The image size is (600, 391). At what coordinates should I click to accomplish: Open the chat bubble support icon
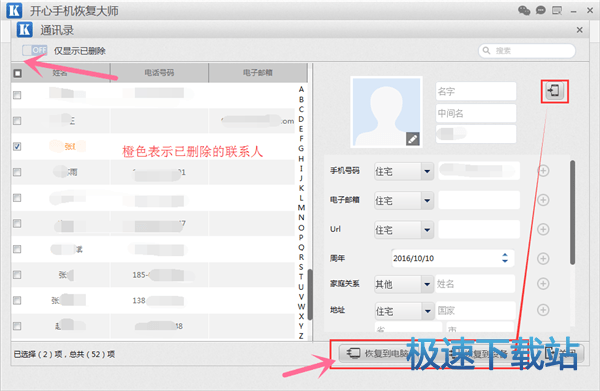coord(540,10)
